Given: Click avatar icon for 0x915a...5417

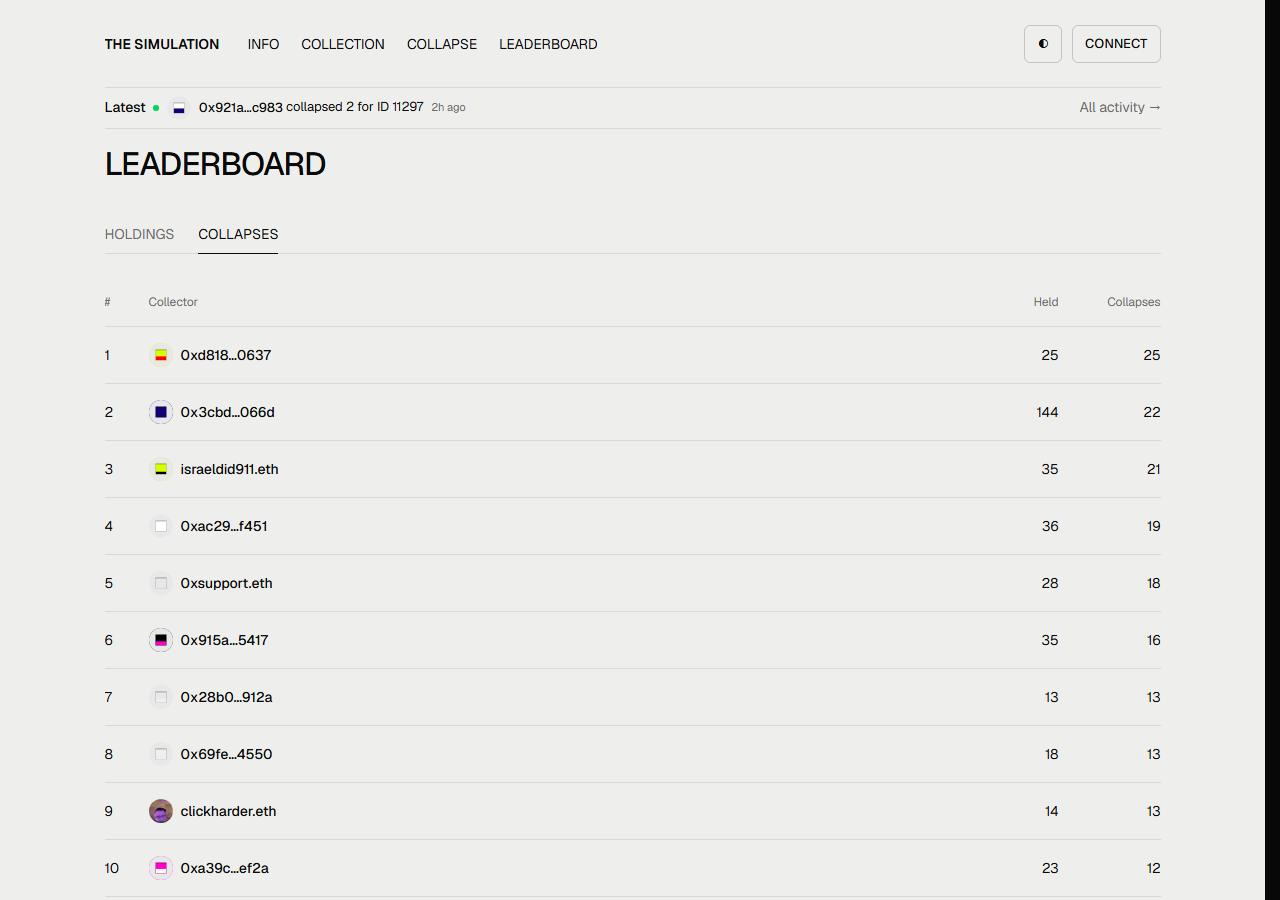Looking at the screenshot, I should 161,640.
